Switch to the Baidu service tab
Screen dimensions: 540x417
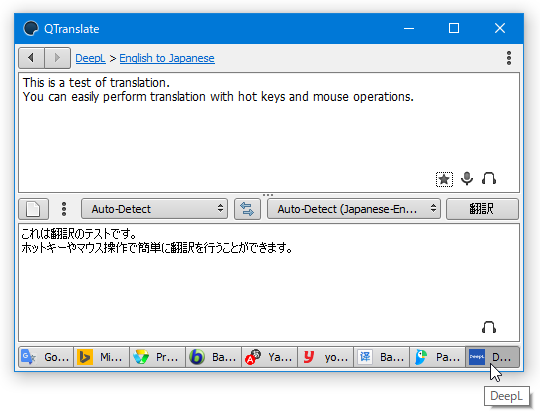pyautogui.click(x=382, y=357)
